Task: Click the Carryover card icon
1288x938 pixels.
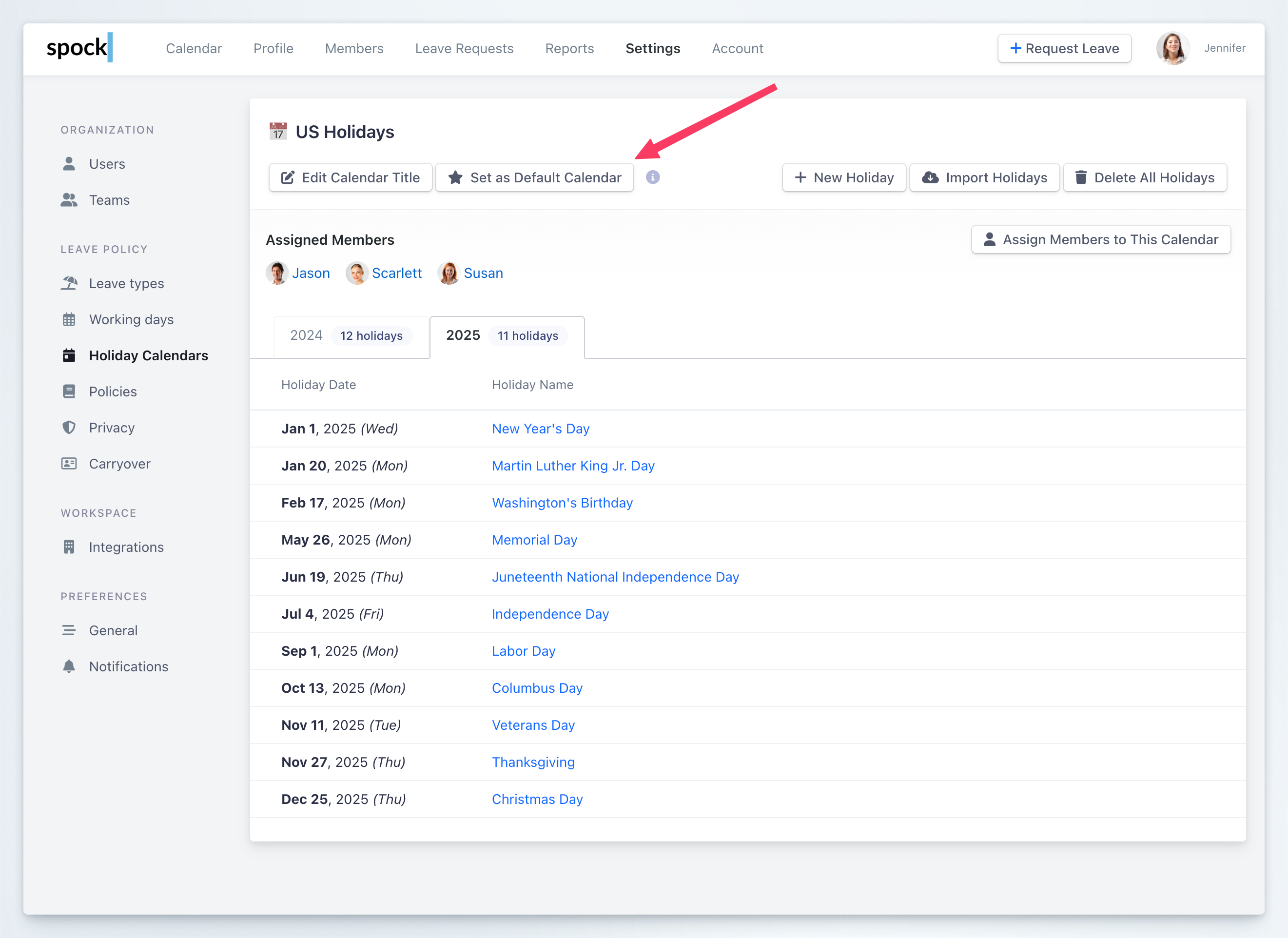Action: tap(69, 464)
